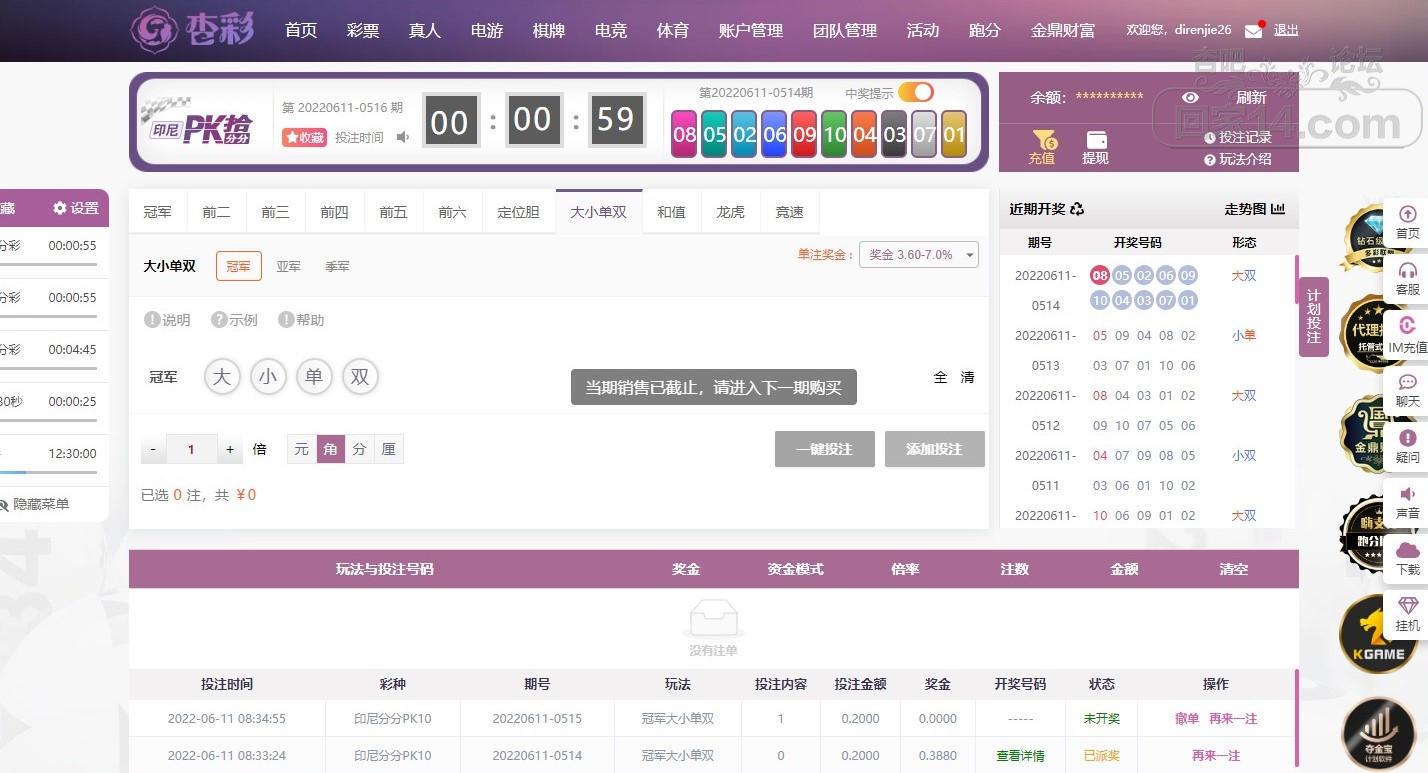Open the 单注奖金 dropdown
This screenshot has width=1428, height=773.
919,254
